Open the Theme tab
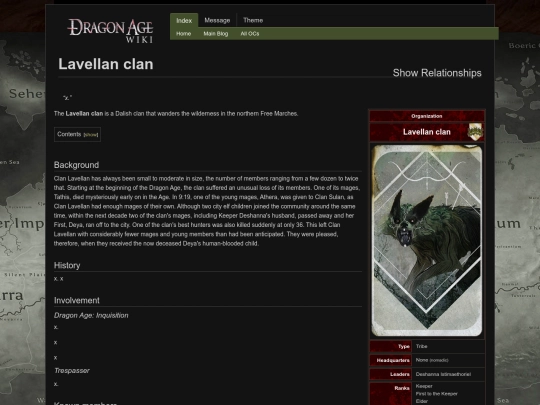Viewport: 540px width, 405px height. point(253,20)
